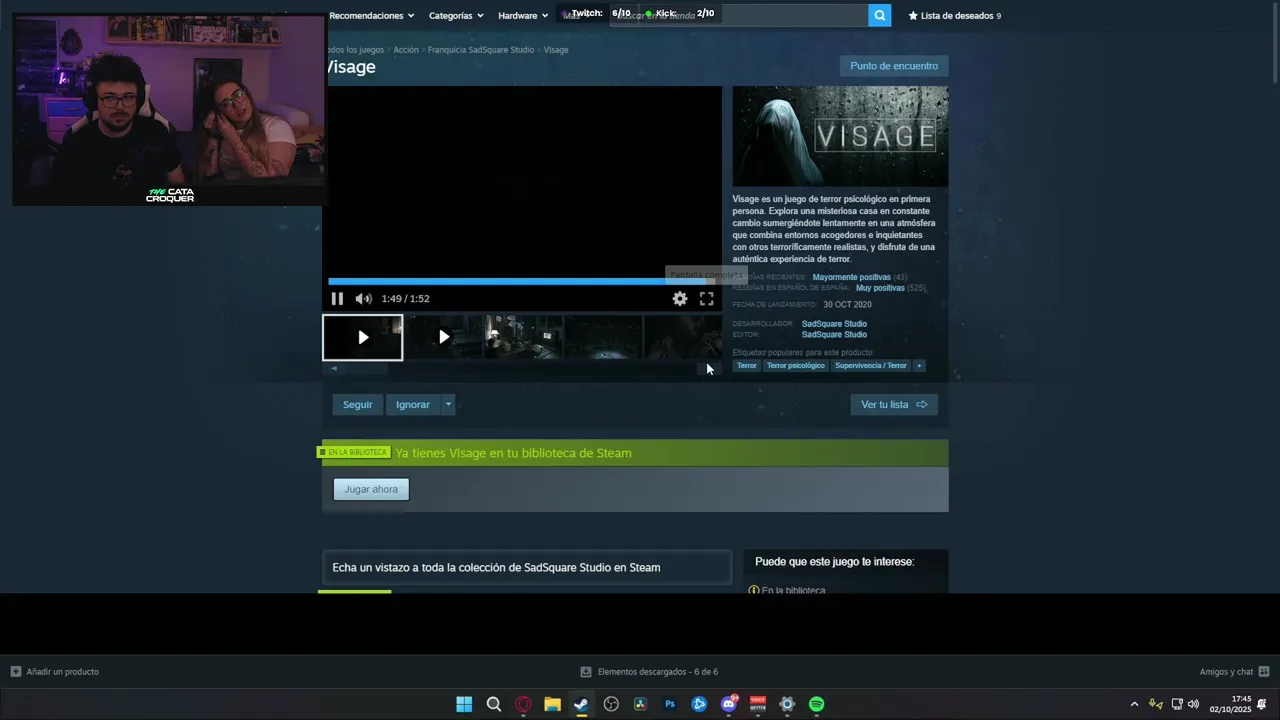Open DaVinci Resolve from taskbar

click(640, 704)
